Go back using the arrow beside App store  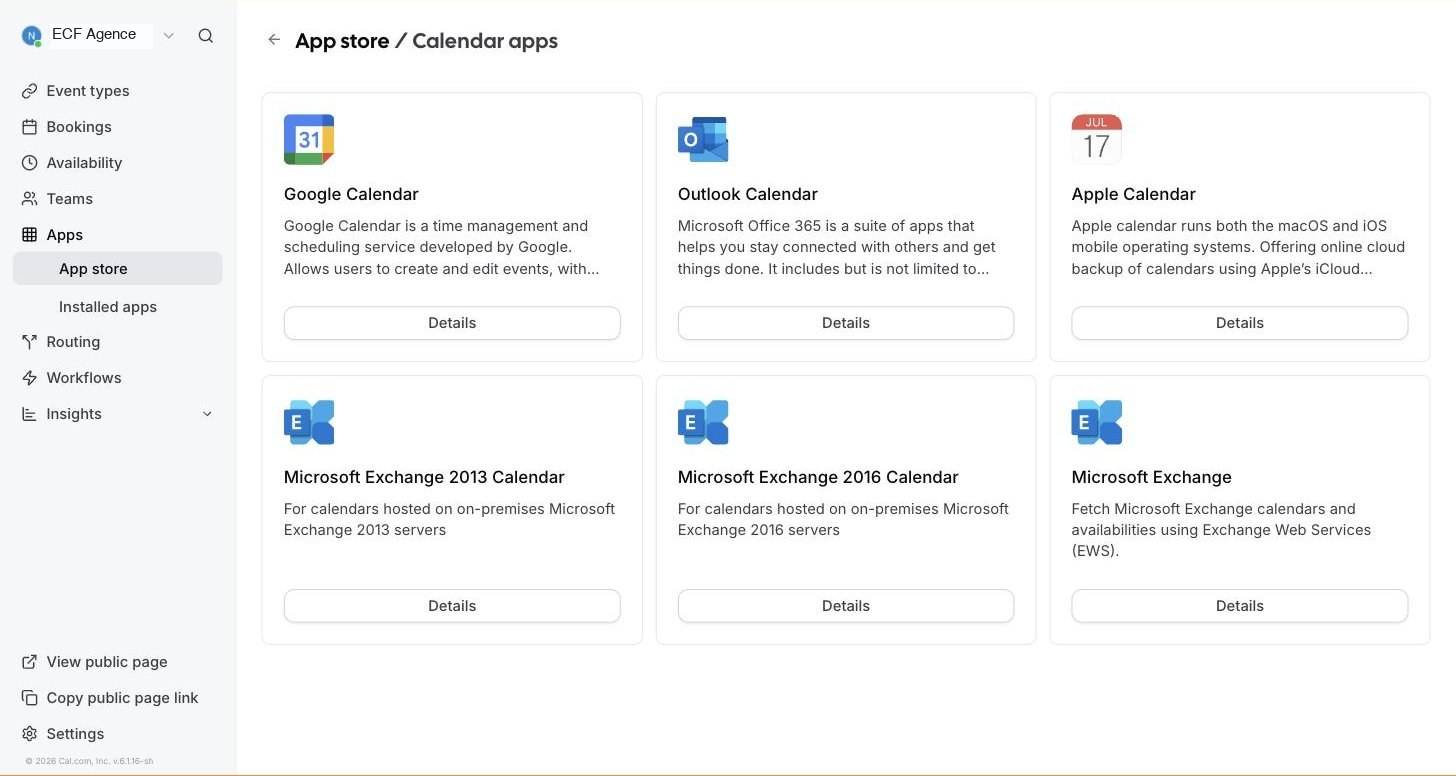pyautogui.click(x=274, y=40)
